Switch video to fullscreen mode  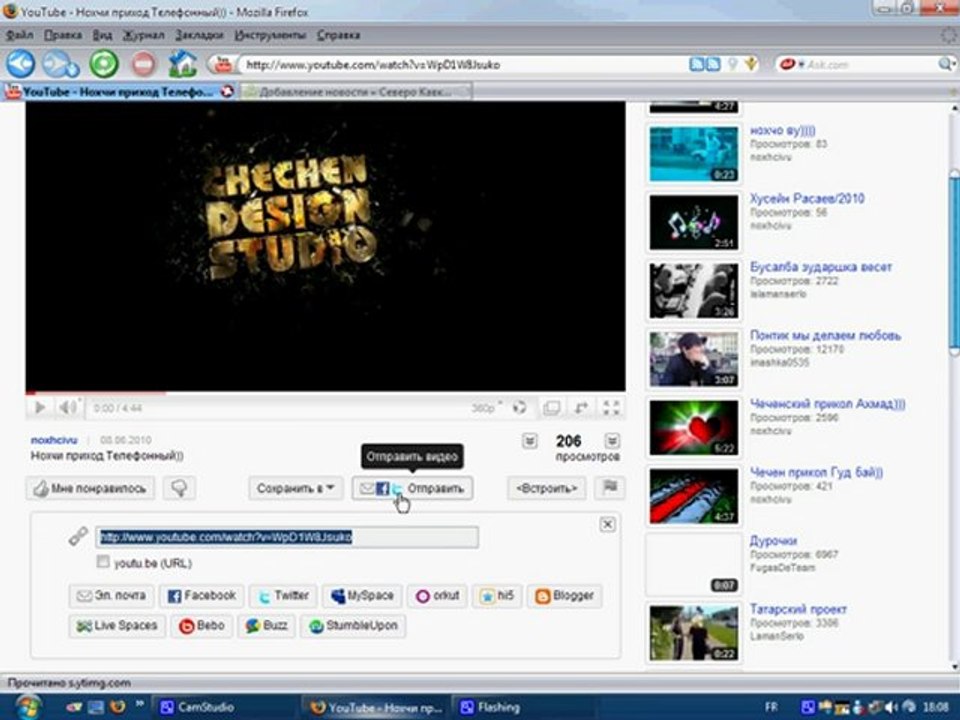(612, 408)
